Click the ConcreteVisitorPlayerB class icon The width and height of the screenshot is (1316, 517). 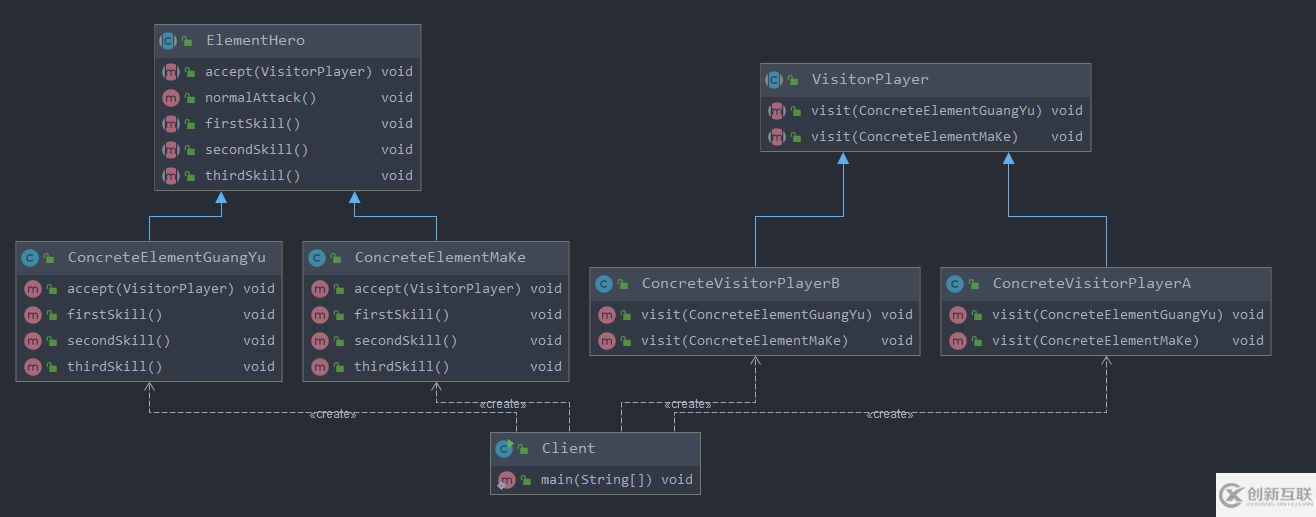[605, 284]
